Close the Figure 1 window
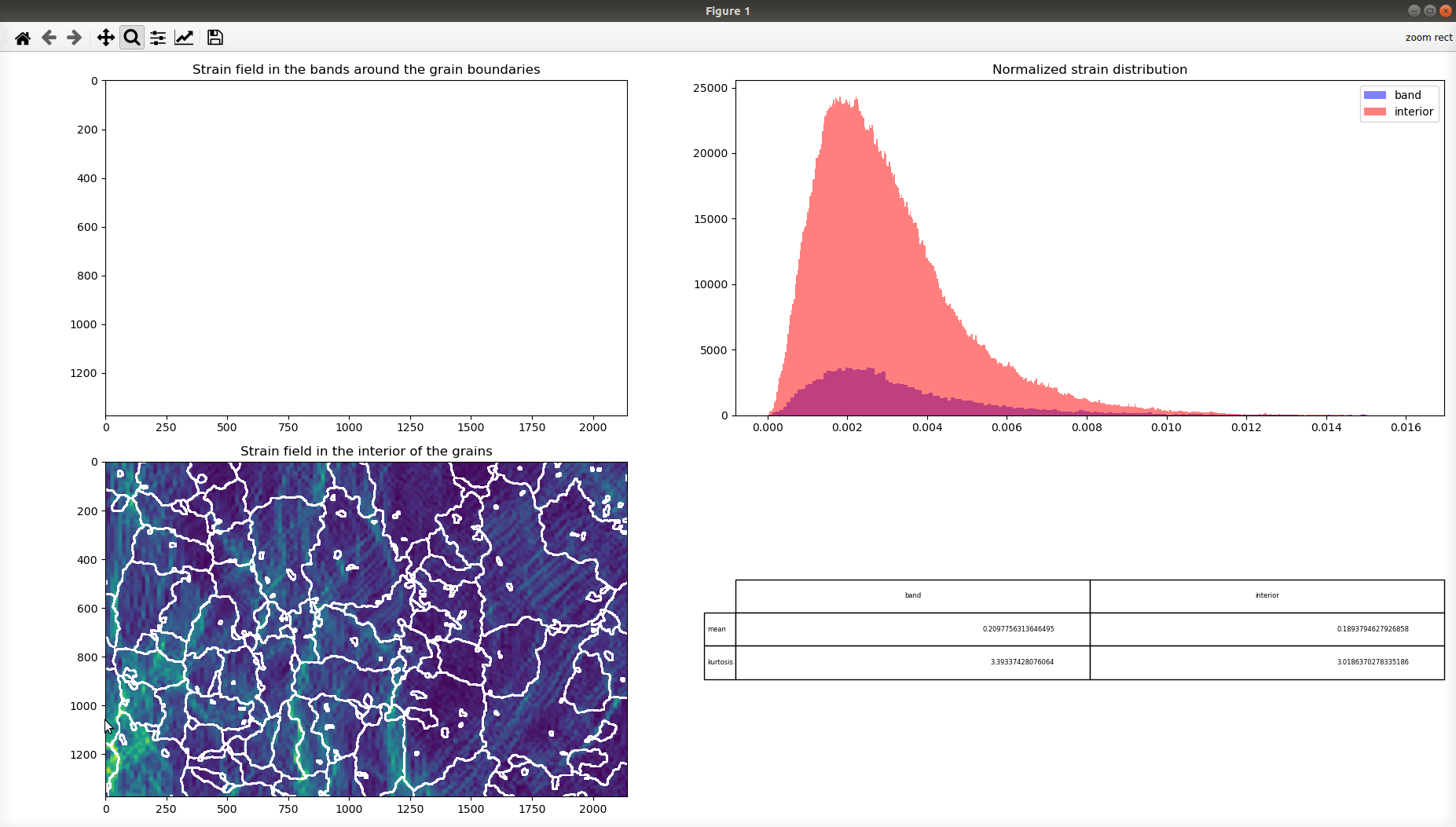 1445,11
